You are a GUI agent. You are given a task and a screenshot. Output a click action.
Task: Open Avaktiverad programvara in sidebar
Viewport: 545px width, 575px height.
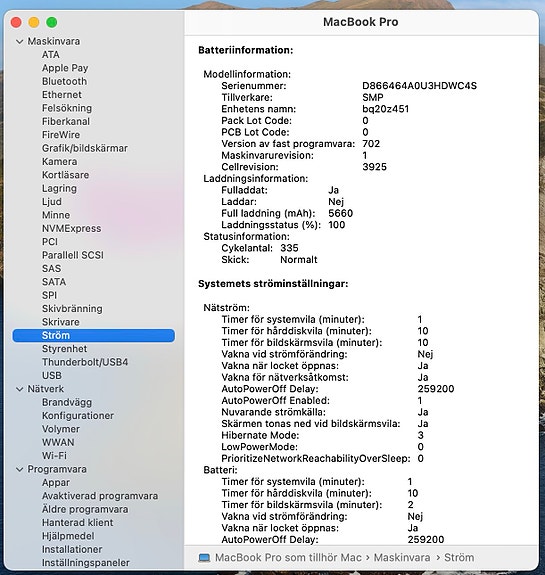coord(100,496)
